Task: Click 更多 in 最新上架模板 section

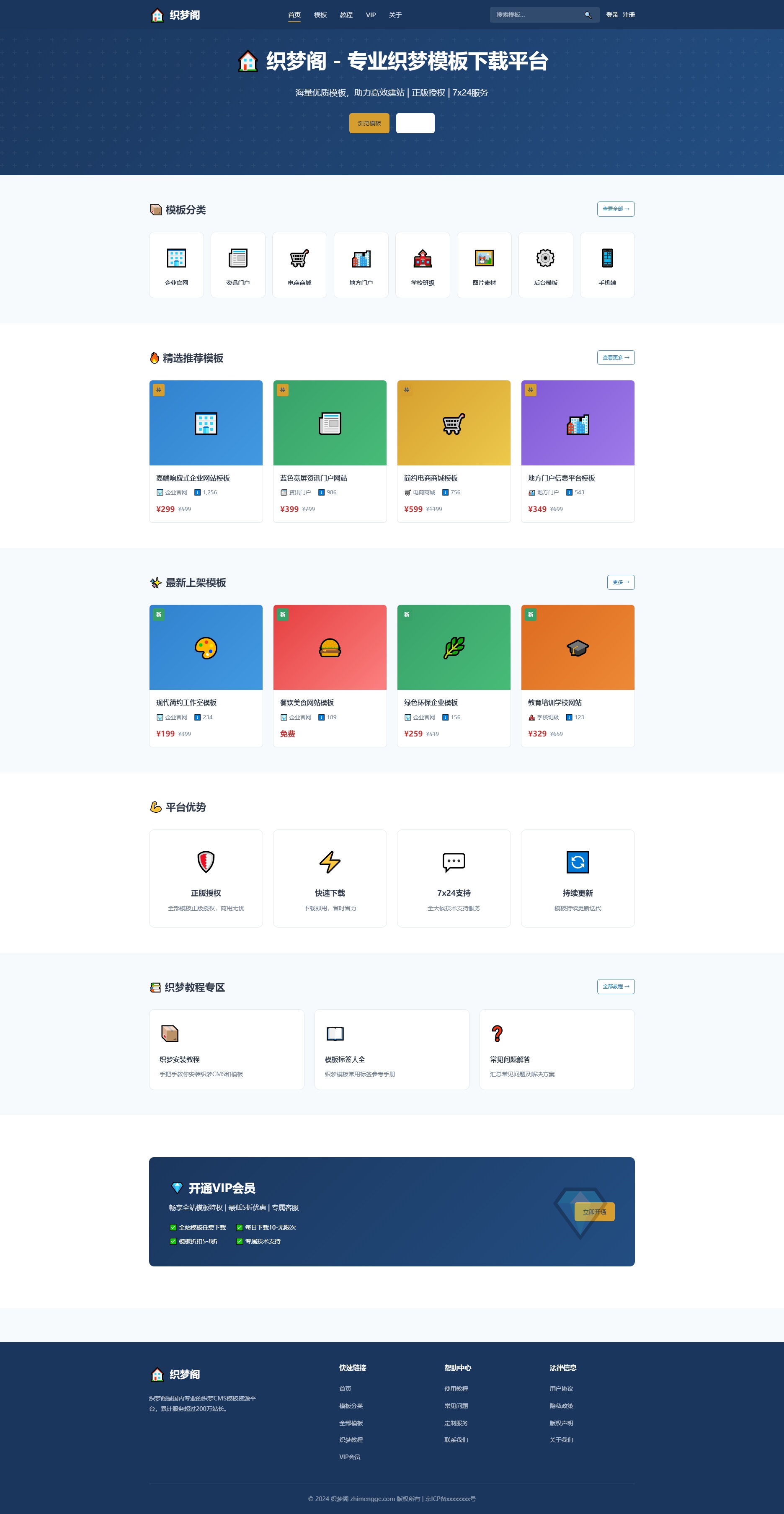Action: click(621, 582)
